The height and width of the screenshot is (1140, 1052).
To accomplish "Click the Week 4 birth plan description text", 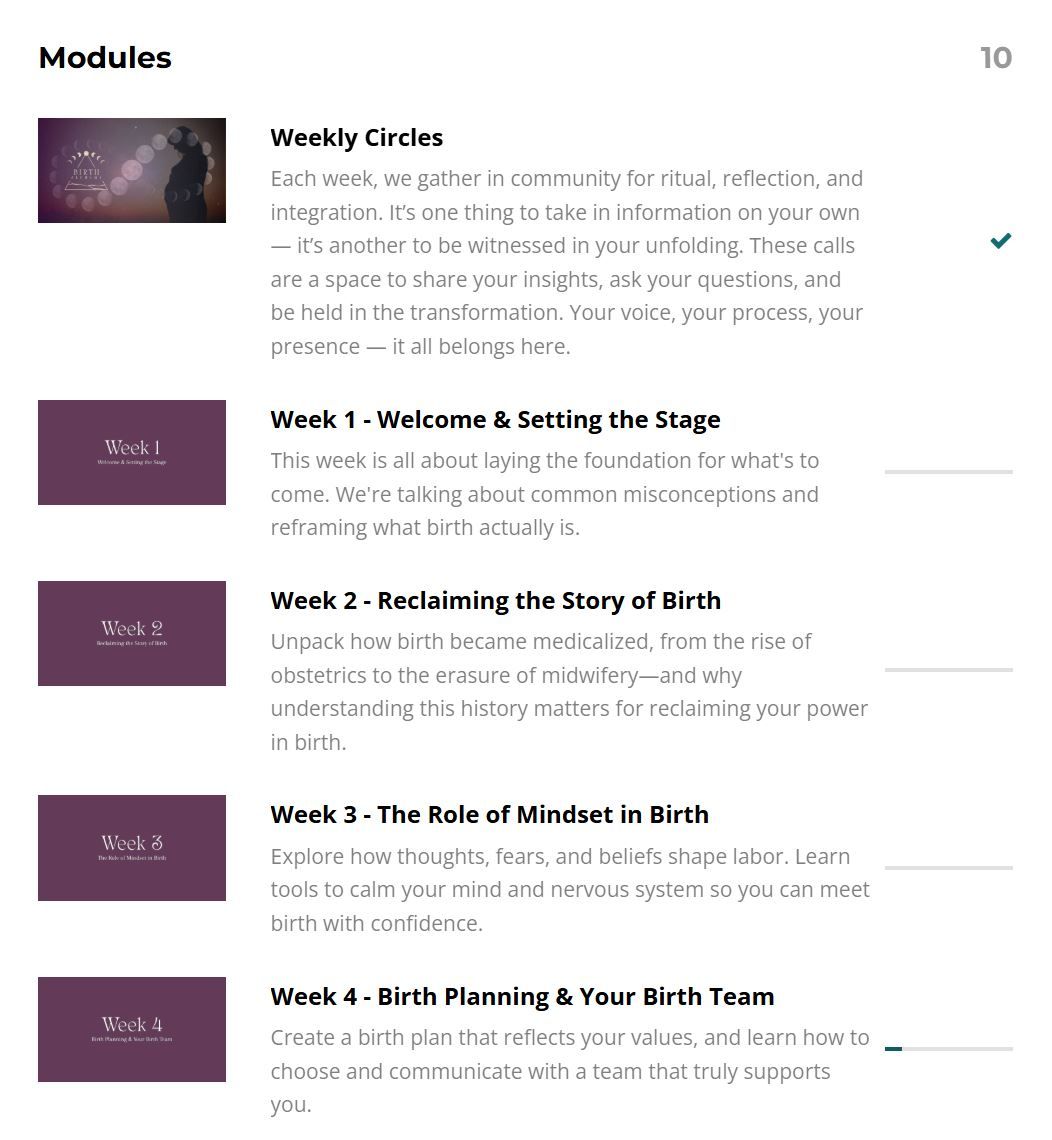I will pos(569,1071).
